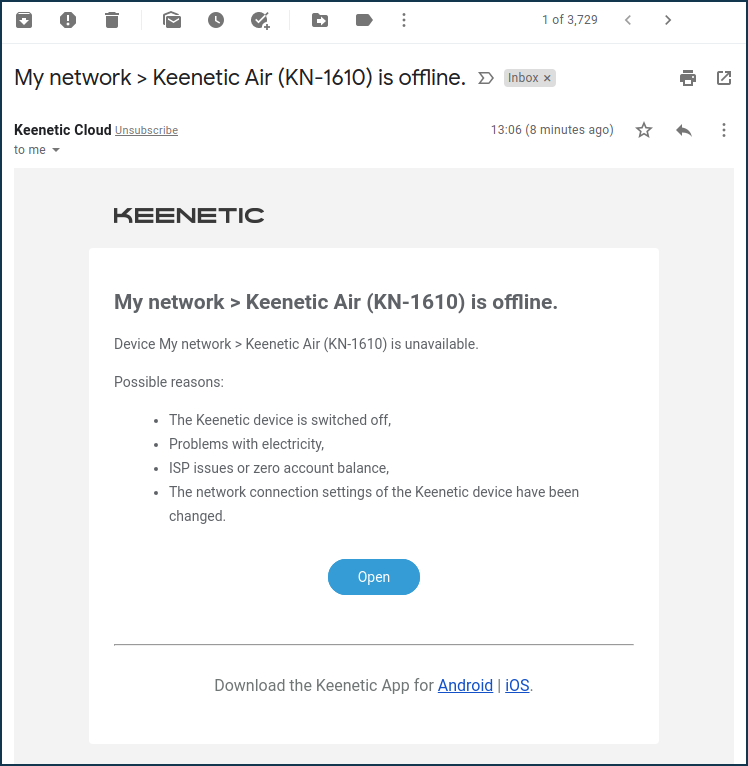The height and width of the screenshot is (766, 748).
Task: Open email in new window
Action: tap(724, 78)
